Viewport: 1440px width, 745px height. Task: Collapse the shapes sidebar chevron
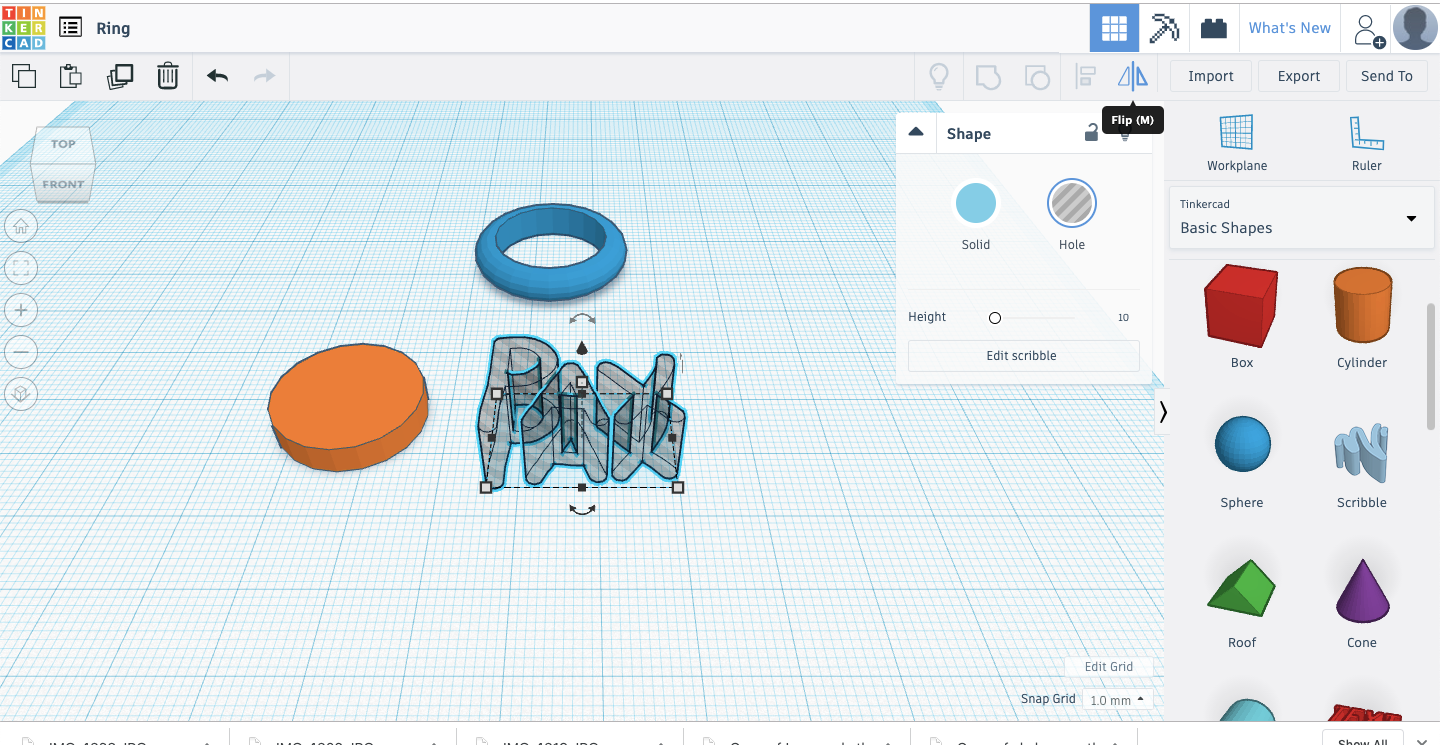point(1163,412)
